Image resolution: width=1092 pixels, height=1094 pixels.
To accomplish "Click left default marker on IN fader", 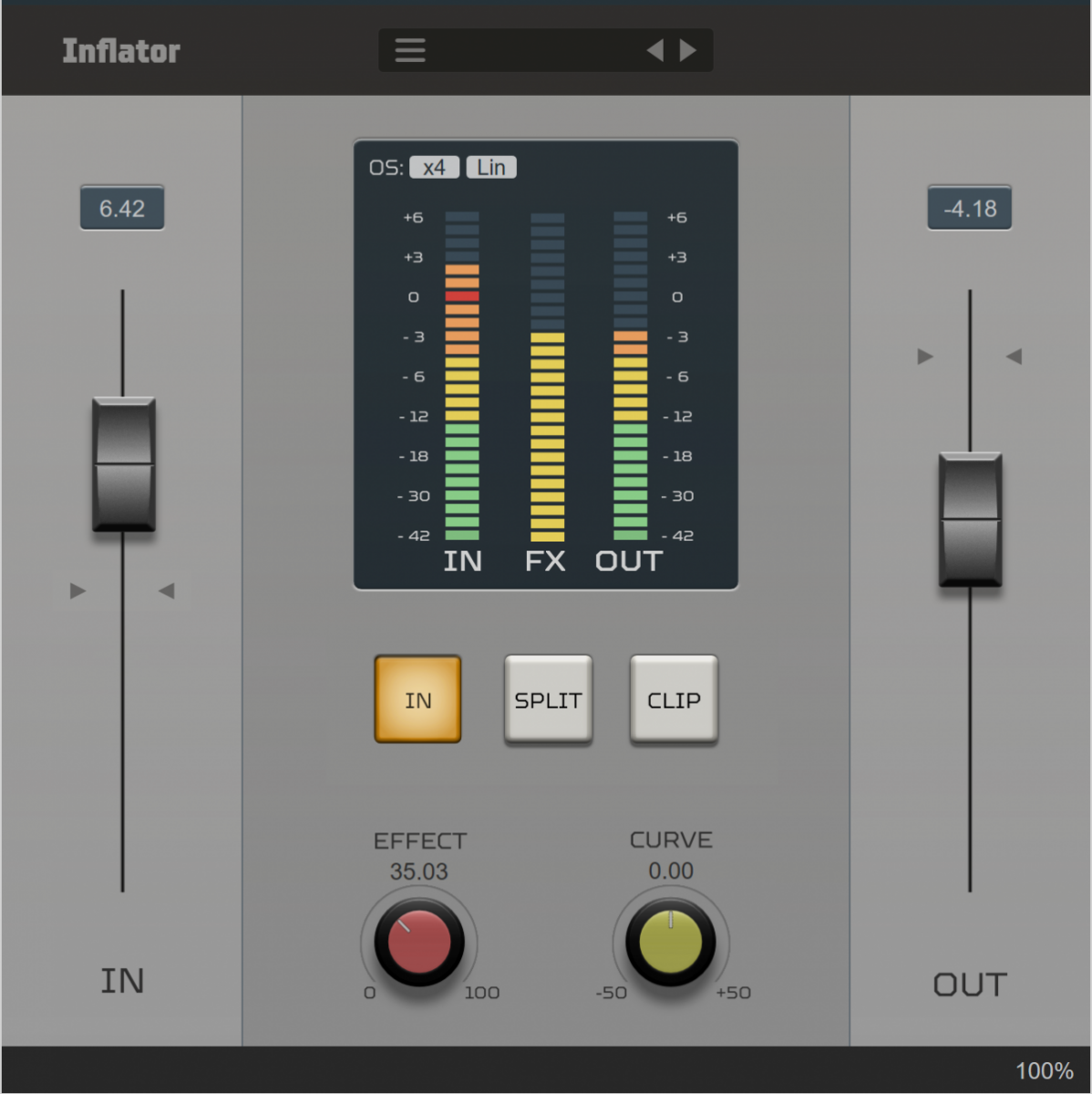I will click(x=78, y=591).
